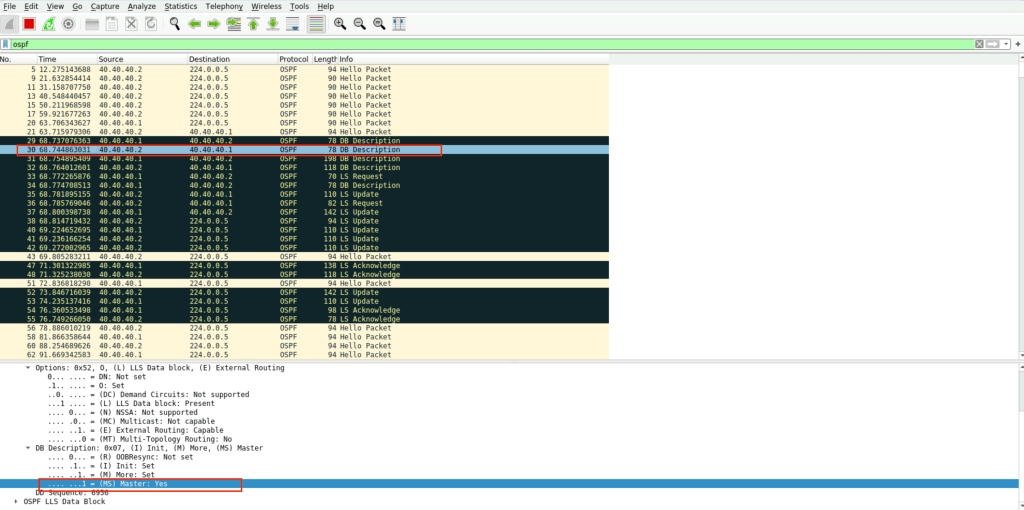Open the Statistics menu
Viewport: 1024px width, 510px height.
click(x=180, y=6)
